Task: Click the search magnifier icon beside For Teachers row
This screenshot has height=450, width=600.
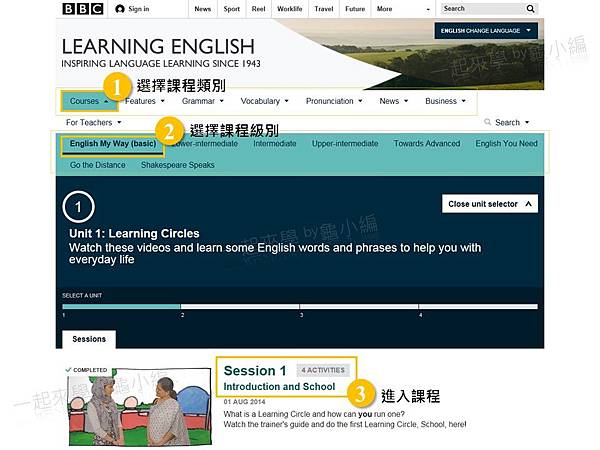Action: pyautogui.click(x=488, y=122)
